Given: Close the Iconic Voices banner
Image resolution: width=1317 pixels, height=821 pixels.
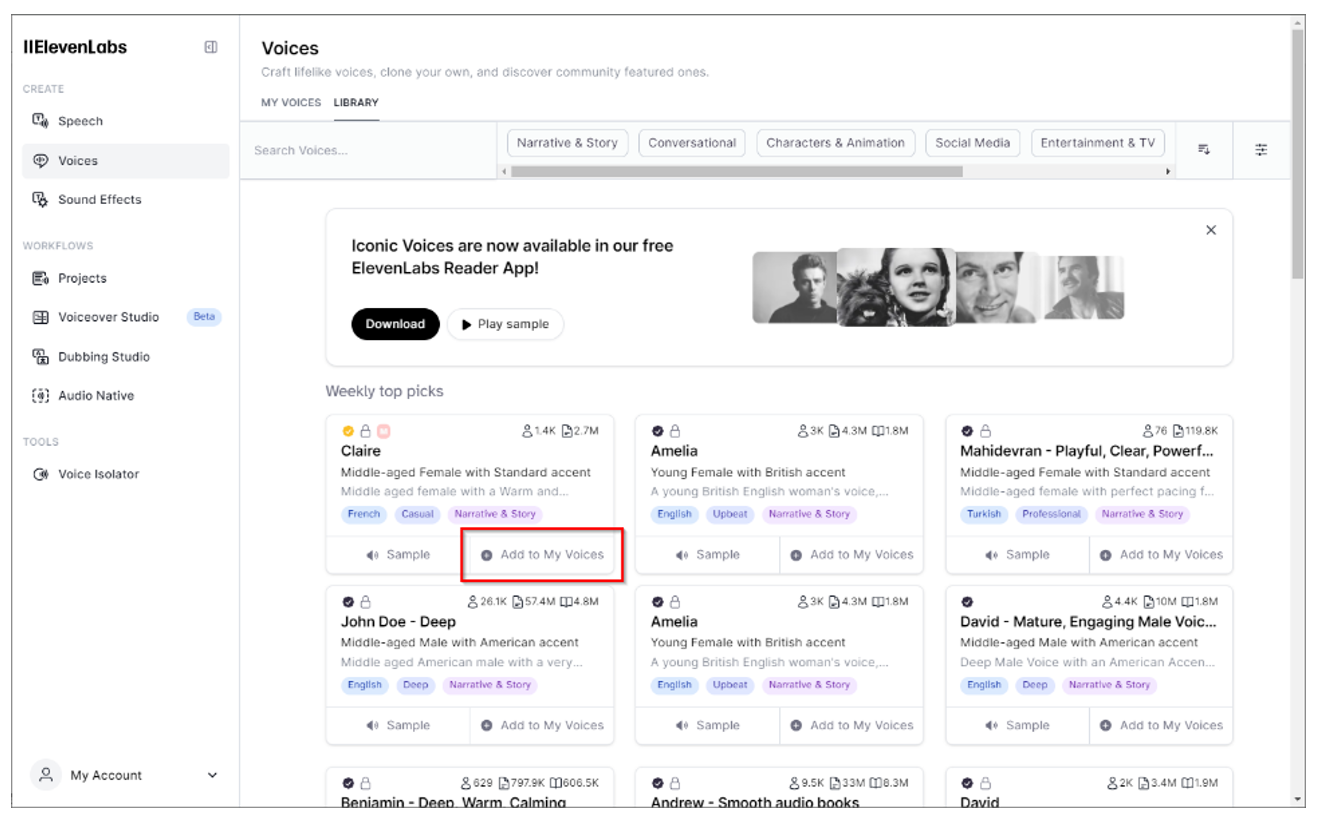Looking at the screenshot, I should 1211,230.
